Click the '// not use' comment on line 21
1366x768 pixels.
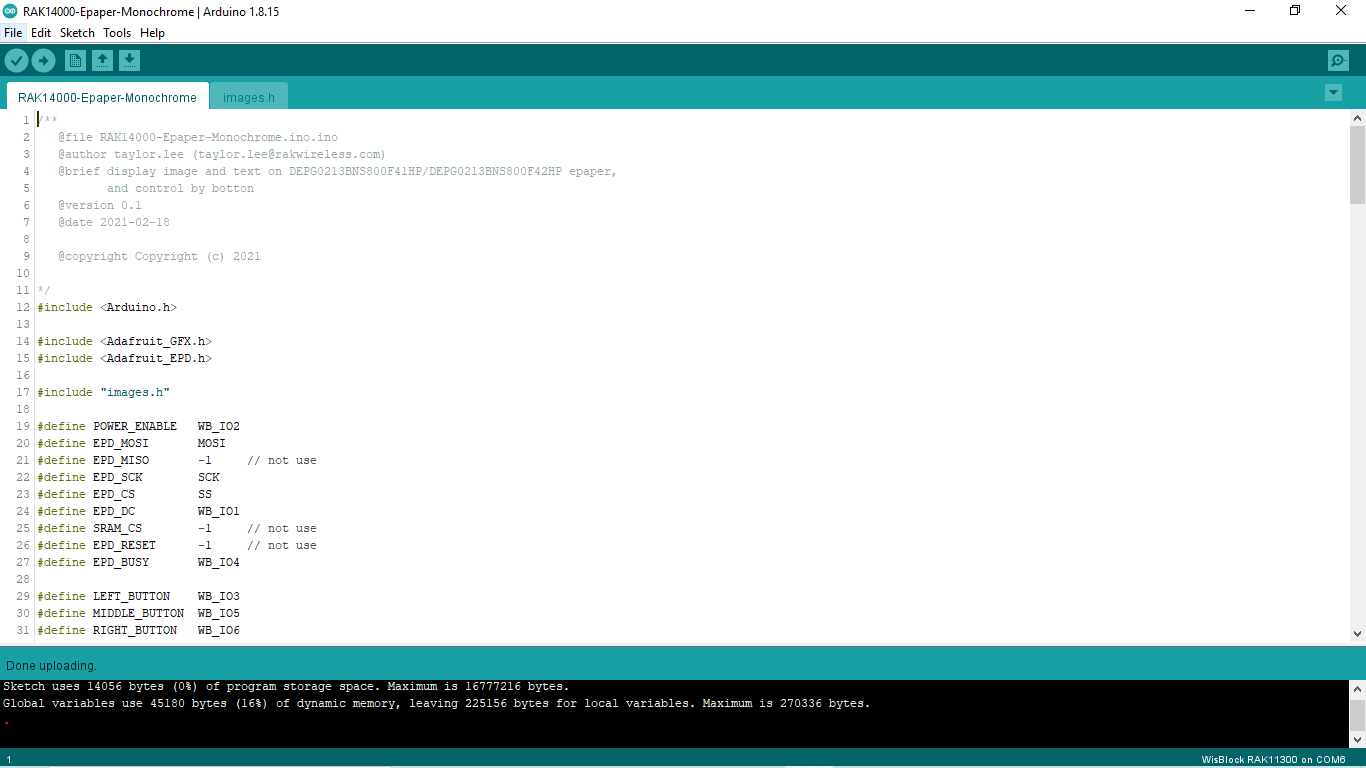point(282,460)
